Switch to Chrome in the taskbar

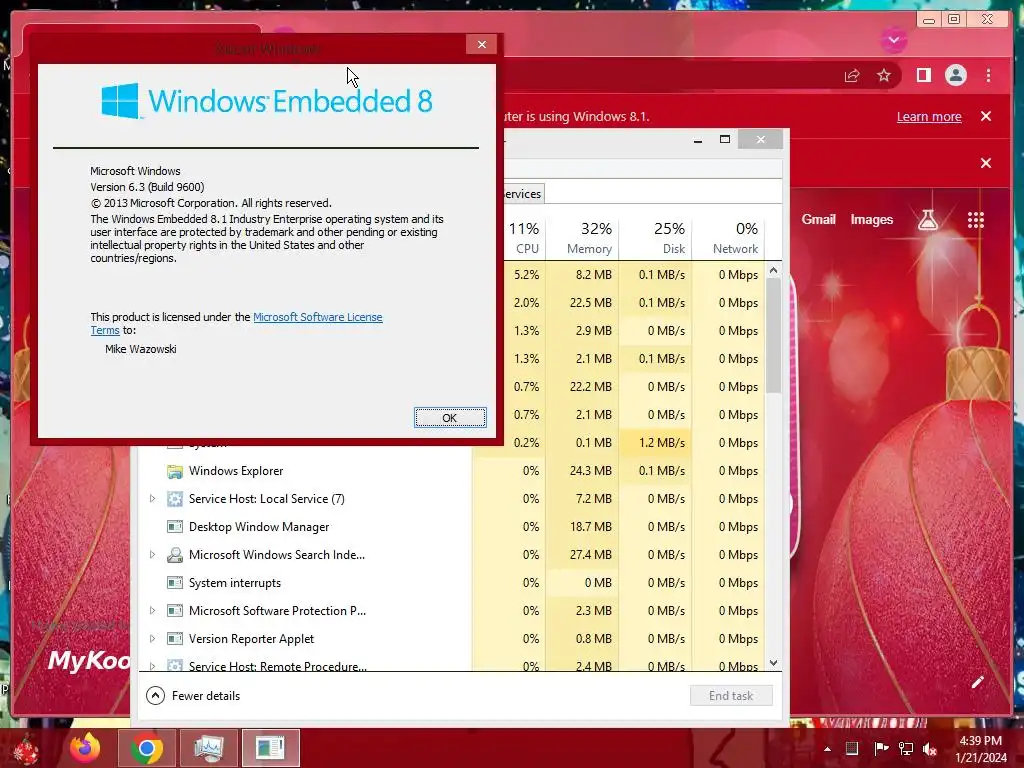point(146,748)
